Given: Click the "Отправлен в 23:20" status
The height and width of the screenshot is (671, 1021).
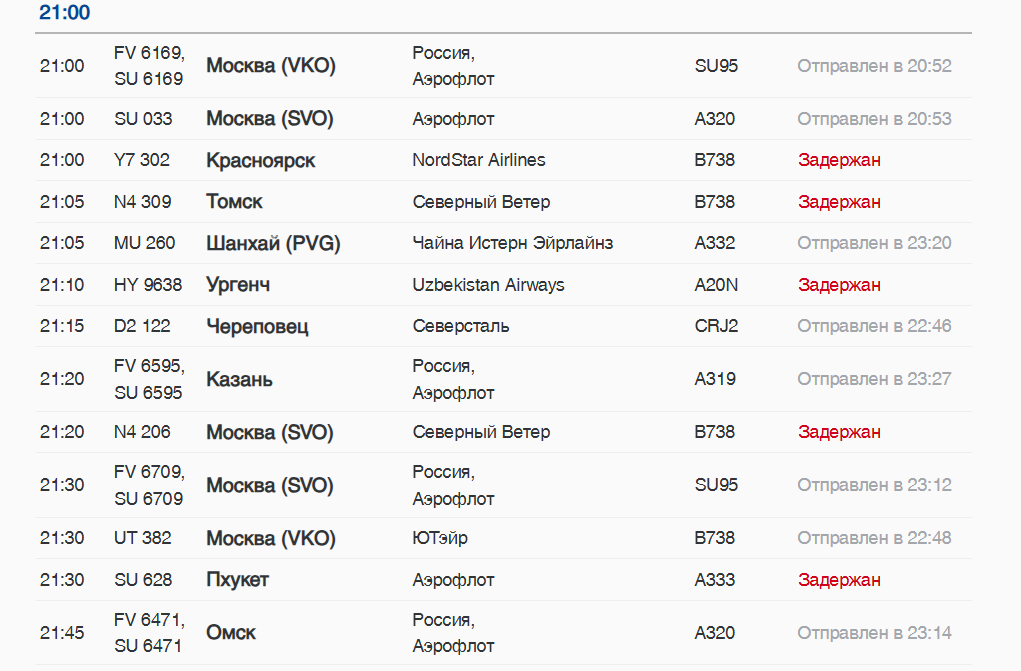Looking at the screenshot, I should [x=874, y=243].
